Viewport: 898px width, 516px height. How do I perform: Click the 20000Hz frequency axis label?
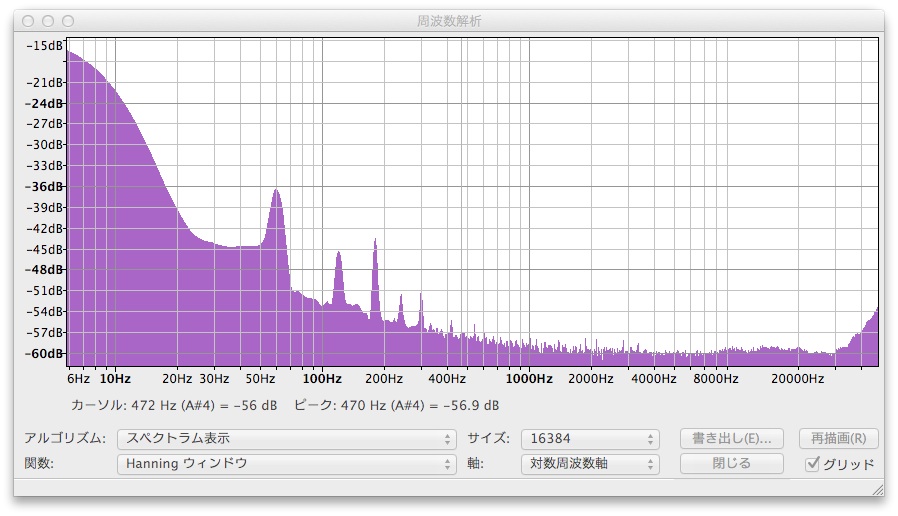pyautogui.click(x=798, y=379)
